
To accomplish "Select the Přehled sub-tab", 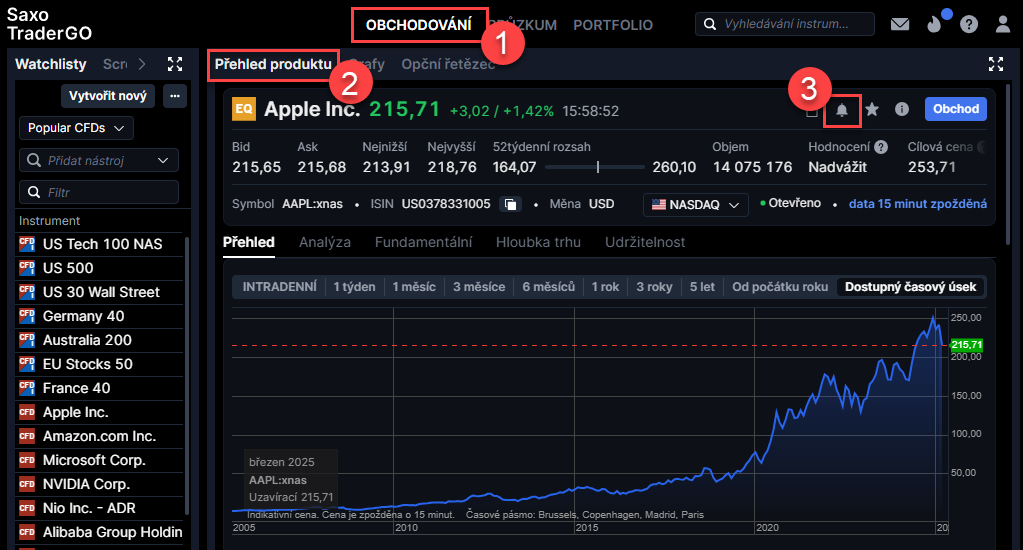I will 249,242.
